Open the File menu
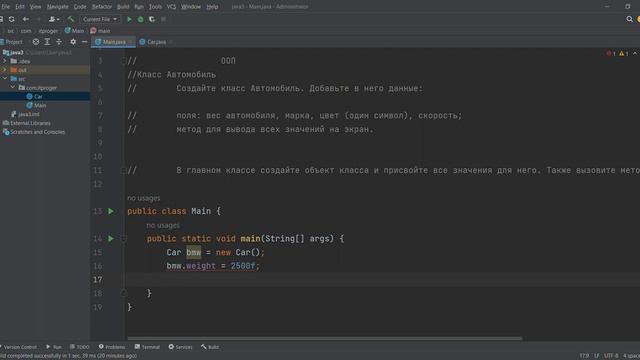The width and height of the screenshot is (640, 360). point(5,7)
